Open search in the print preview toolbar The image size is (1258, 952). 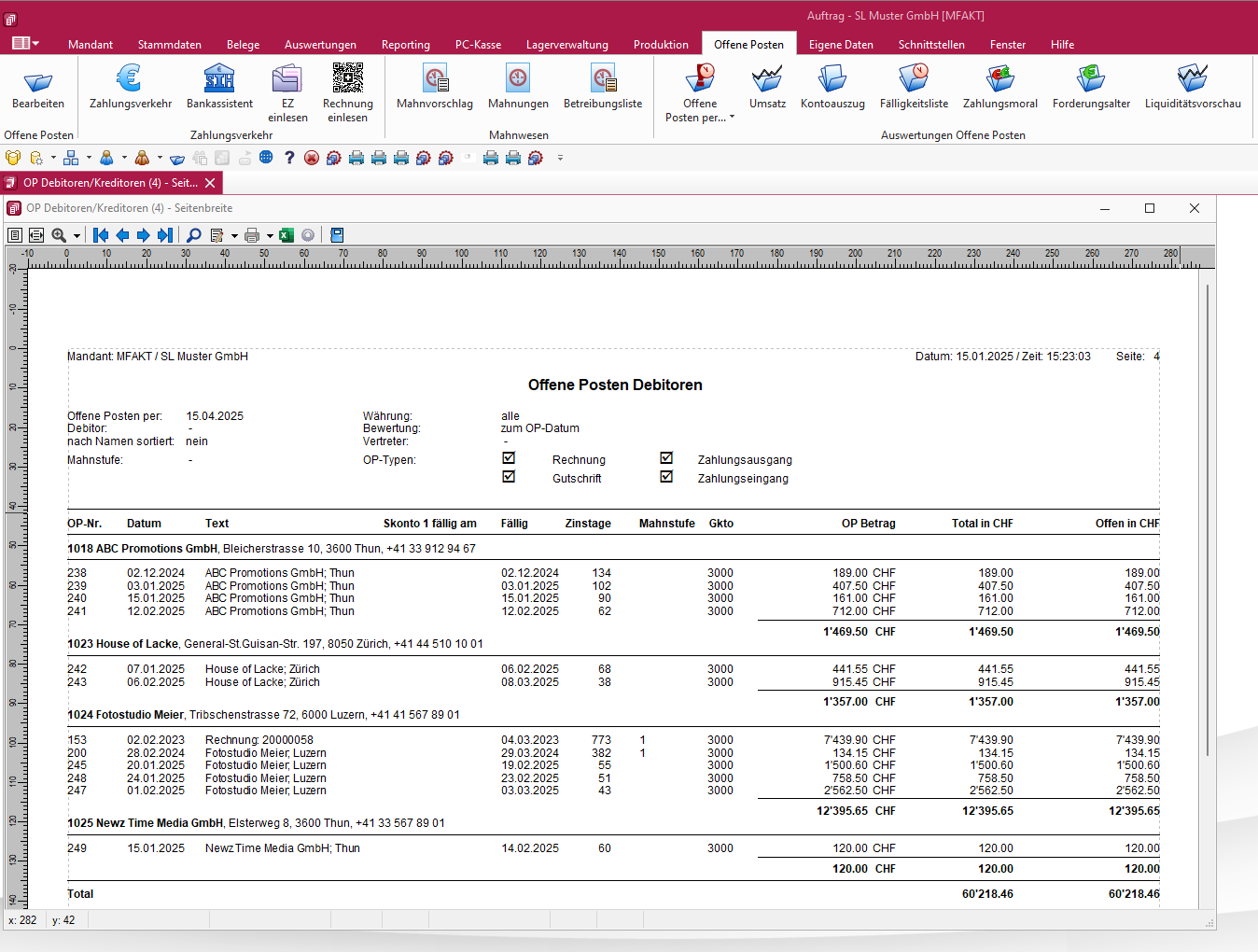[191, 234]
